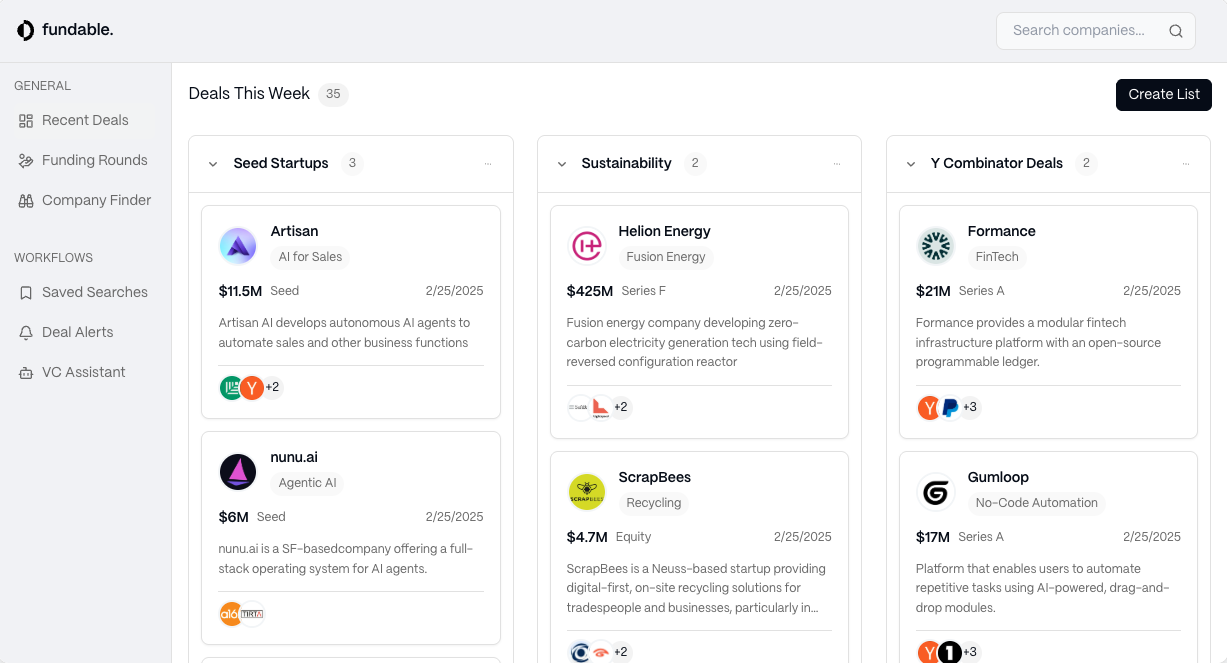Open the Recent Deals page
Screen dimensions: 1227x663
[x=85, y=120]
